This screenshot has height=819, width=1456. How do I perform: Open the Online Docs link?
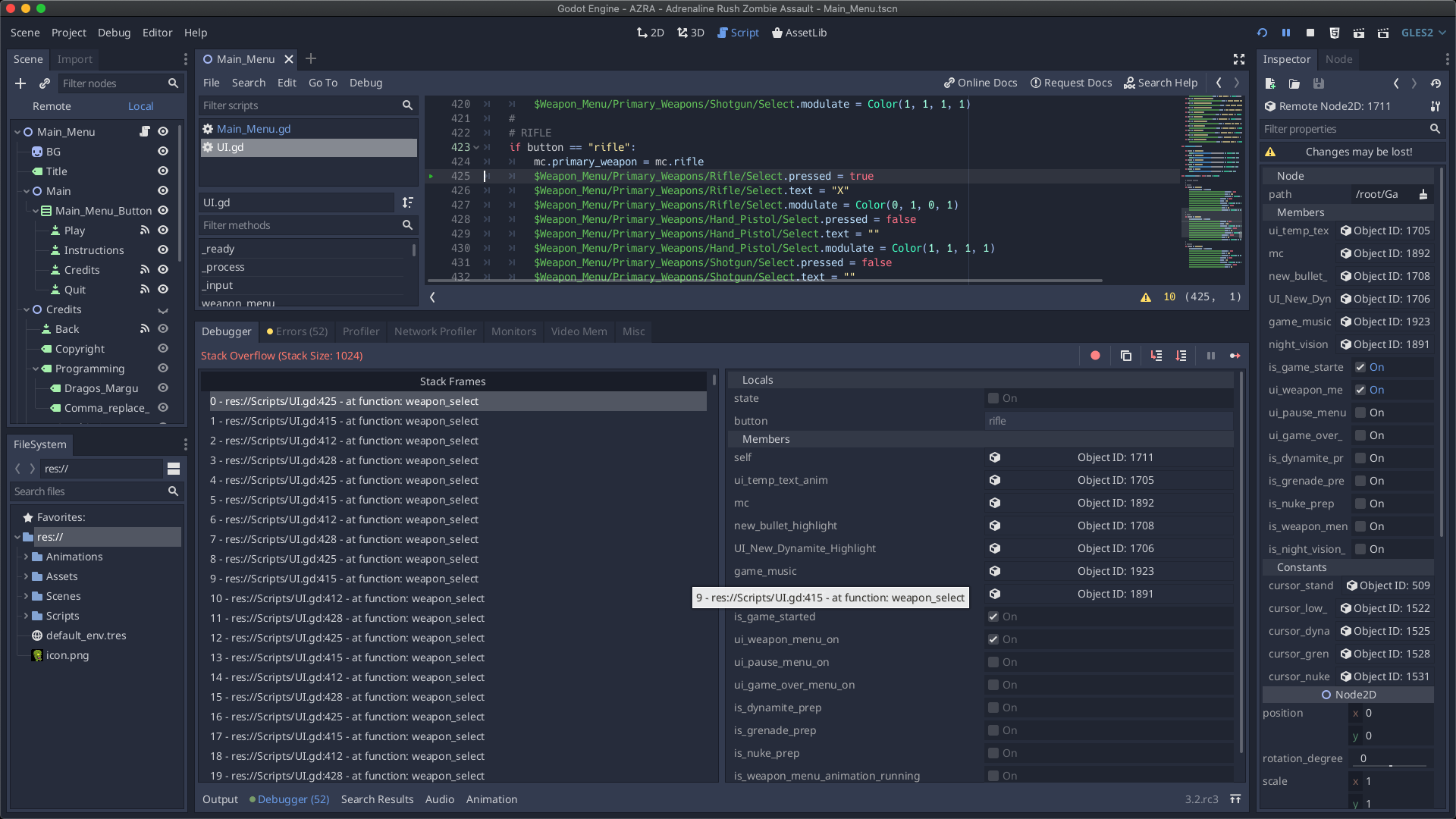(979, 83)
